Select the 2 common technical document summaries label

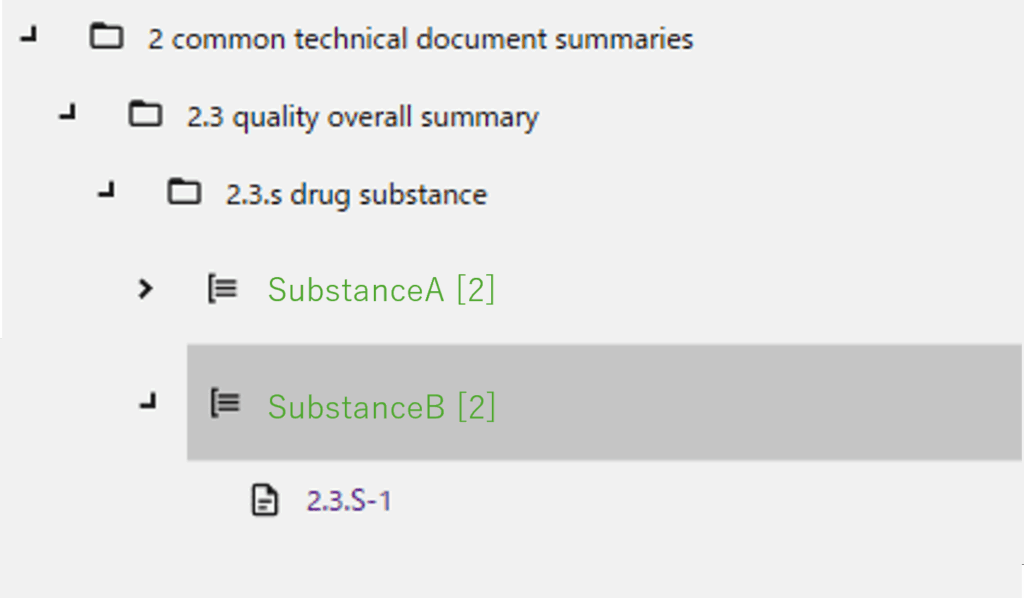420,40
